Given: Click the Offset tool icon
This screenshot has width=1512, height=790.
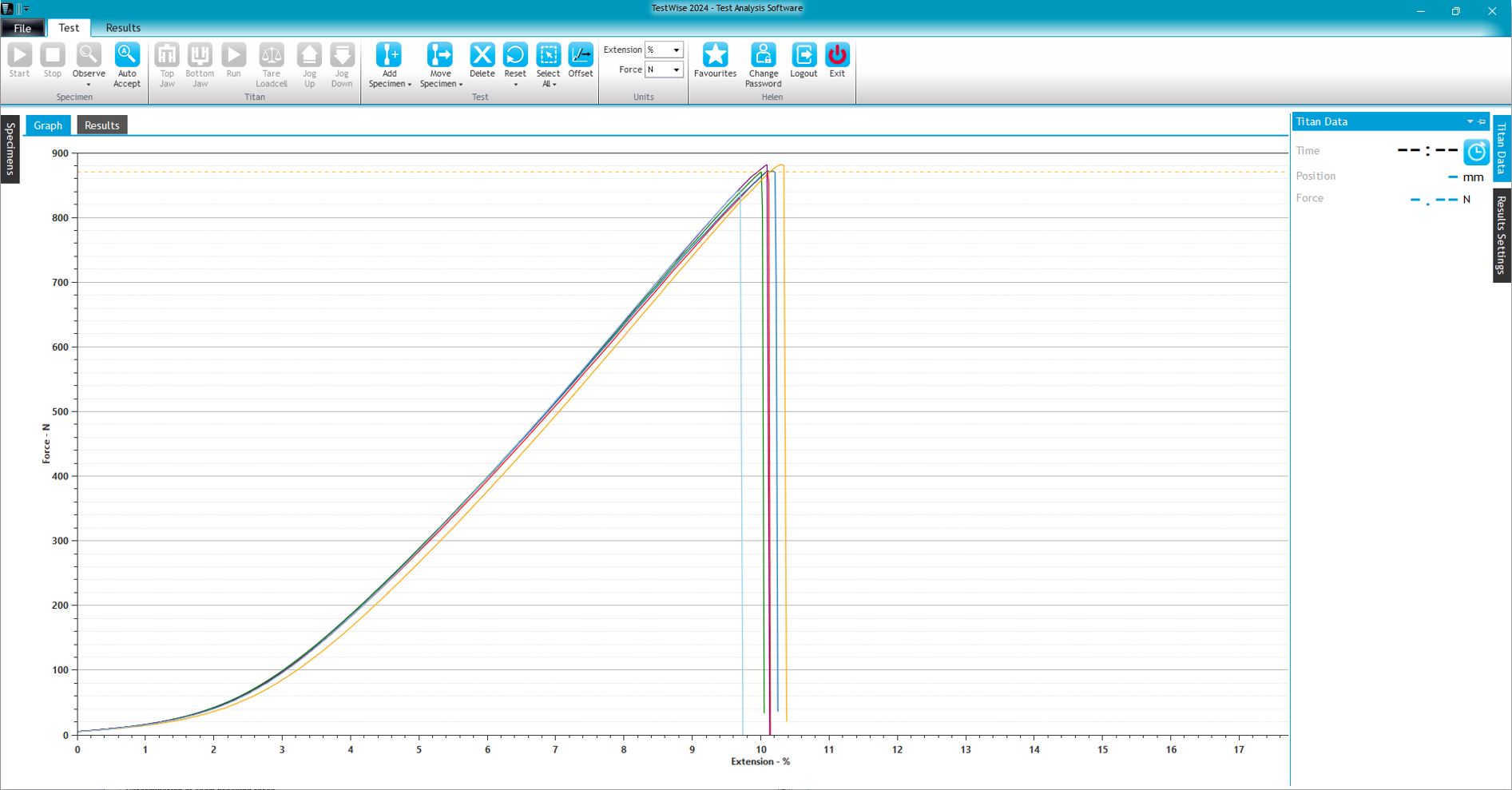Looking at the screenshot, I should [x=581, y=56].
